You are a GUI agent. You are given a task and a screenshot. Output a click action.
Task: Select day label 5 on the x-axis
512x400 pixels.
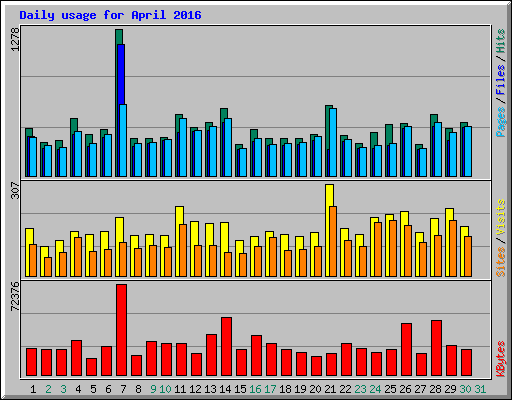pyautogui.click(x=93, y=389)
